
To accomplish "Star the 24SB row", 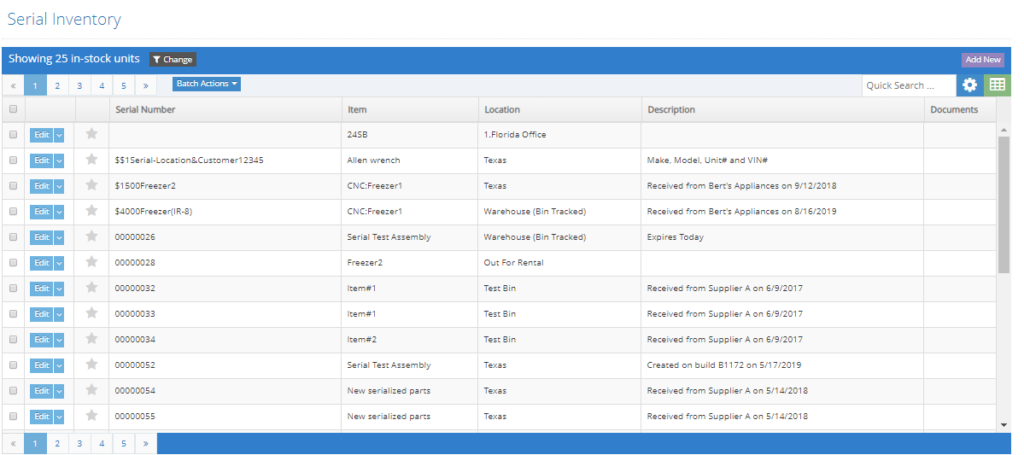I will [91, 134].
